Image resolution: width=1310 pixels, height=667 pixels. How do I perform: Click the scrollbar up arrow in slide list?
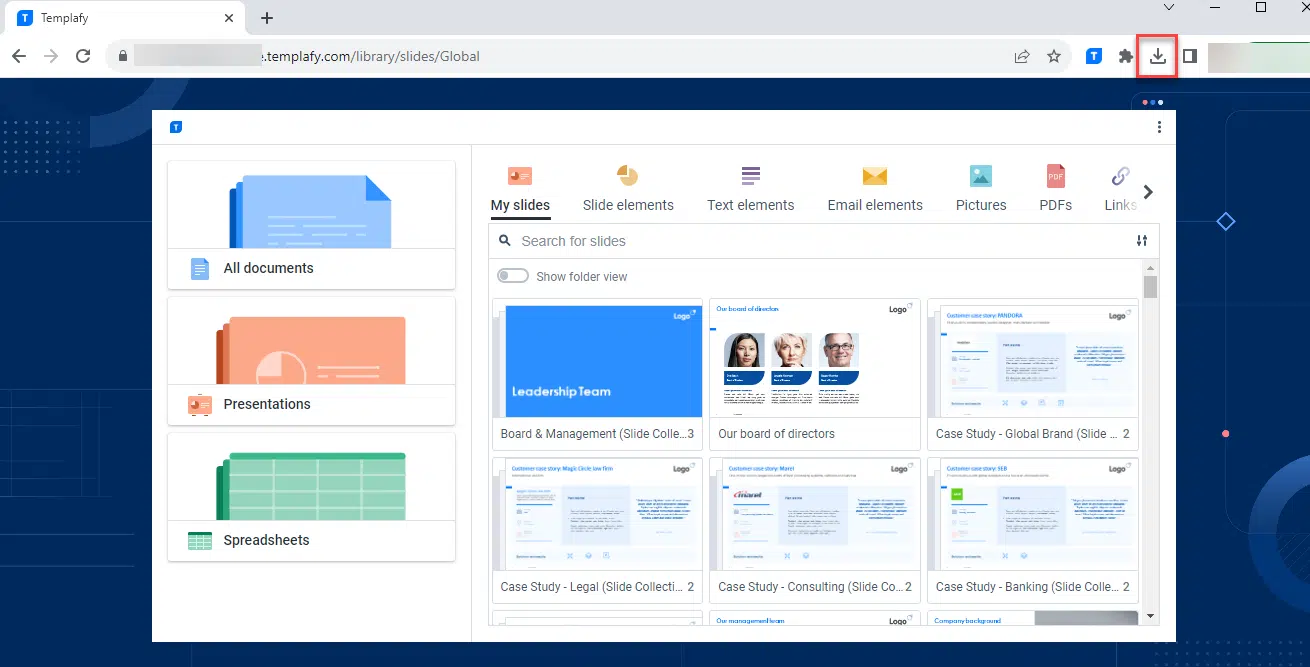point(1151,268)
